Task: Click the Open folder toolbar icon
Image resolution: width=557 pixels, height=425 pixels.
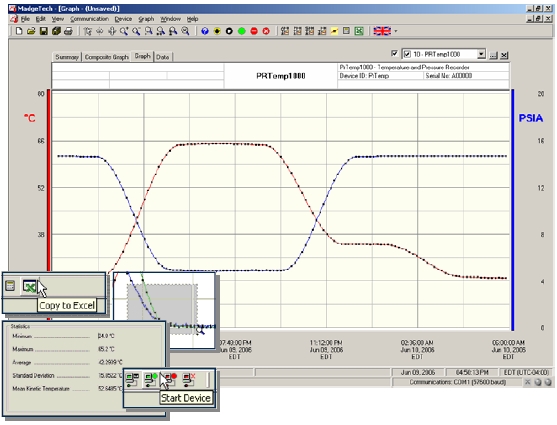Action: tap(31, 31)
